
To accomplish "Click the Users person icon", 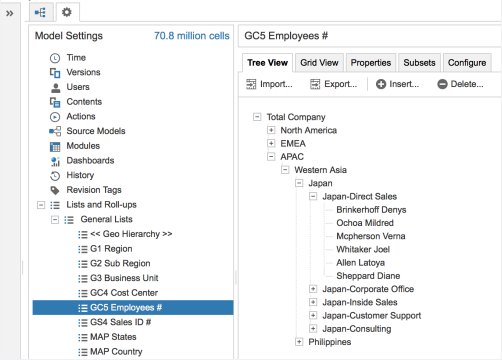I will (x=55, y=88).
